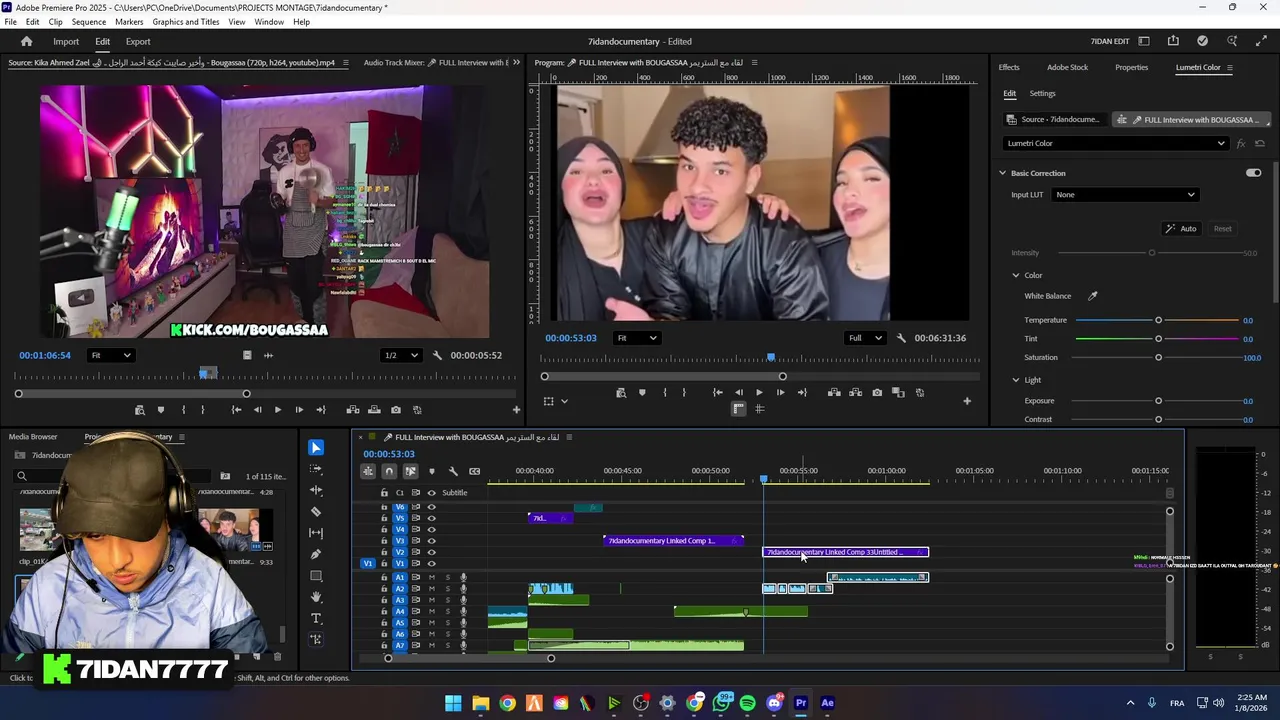This screenshot has width=1280, height=720.
Task: Hide video track V5 with eye
Action: (431, 518)
